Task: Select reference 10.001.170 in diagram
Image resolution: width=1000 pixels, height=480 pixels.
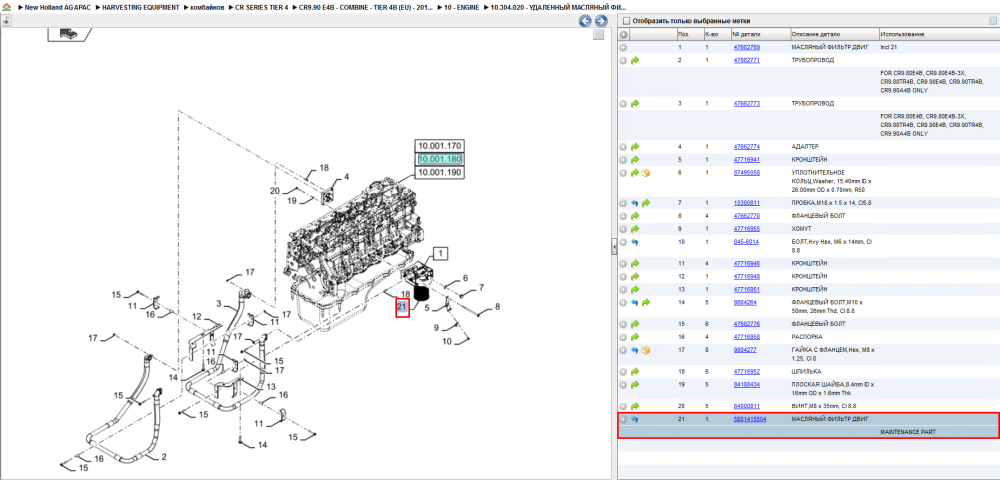Action: pos(439,145)
